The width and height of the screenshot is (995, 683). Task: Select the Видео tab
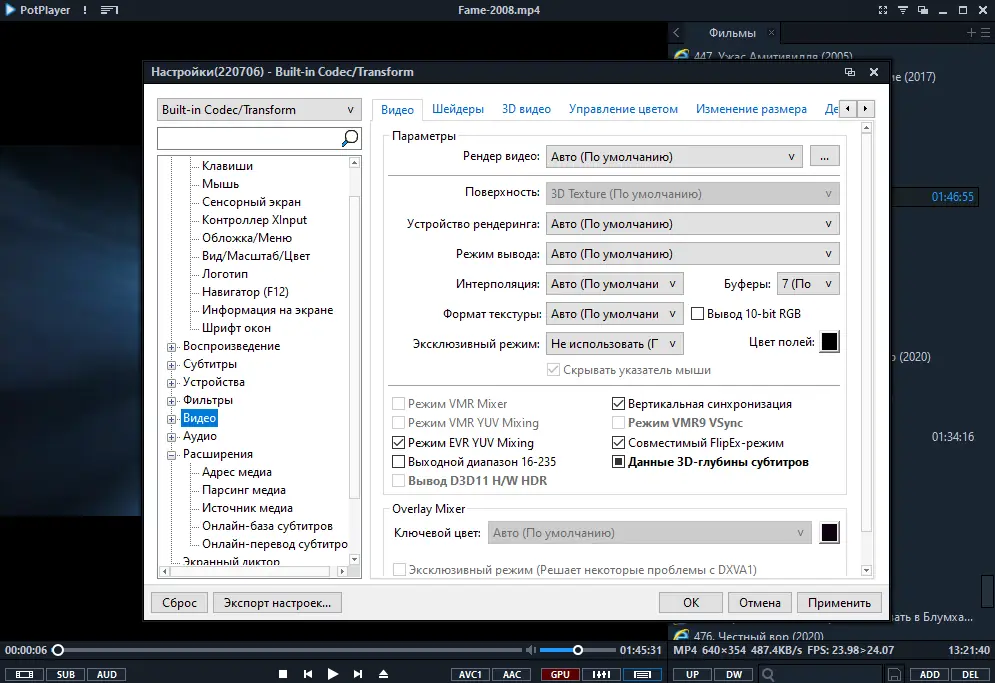[397, 109]
